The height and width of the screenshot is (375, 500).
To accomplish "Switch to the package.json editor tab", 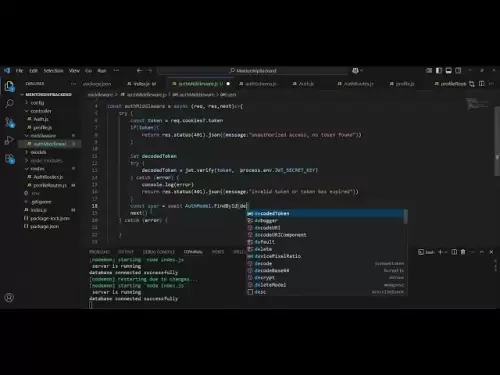I will 97,84.
